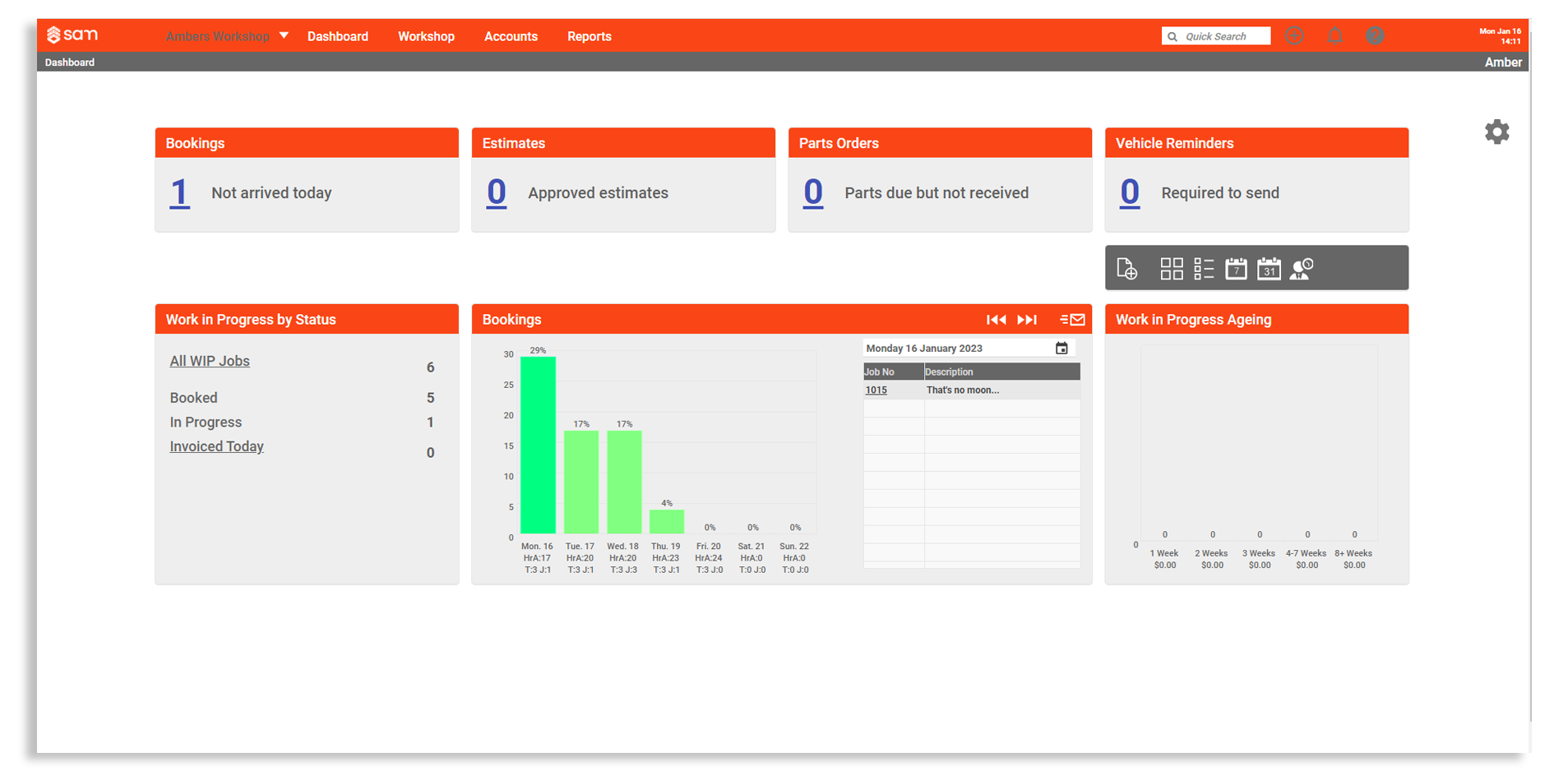Open the All WIP Jobs link
1568x771 pixels.
[x=209, y=361]
